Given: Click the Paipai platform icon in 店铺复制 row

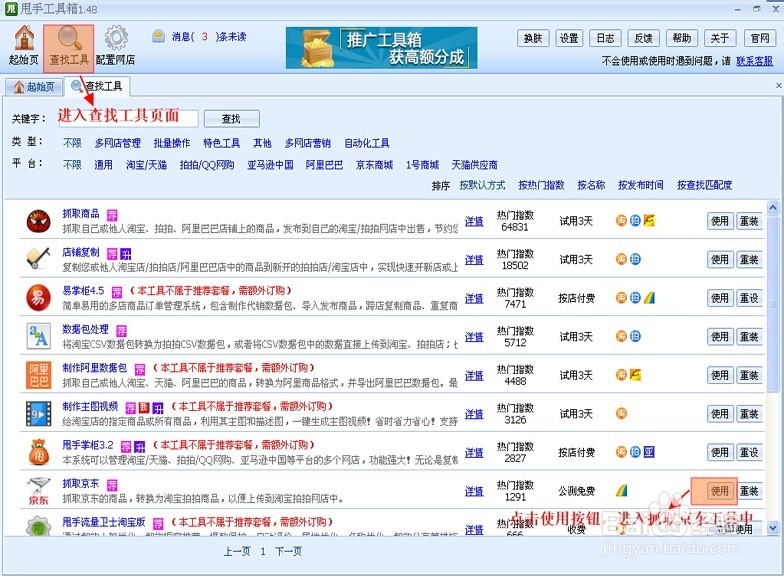Looking at the screenshot, I should [x=635, y=259].
